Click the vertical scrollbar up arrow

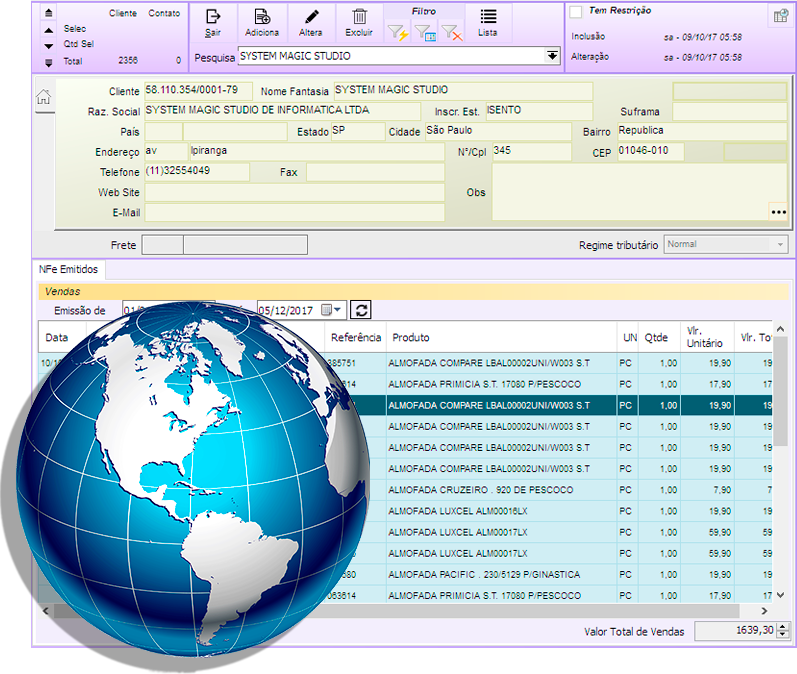(x=780, y=329)
